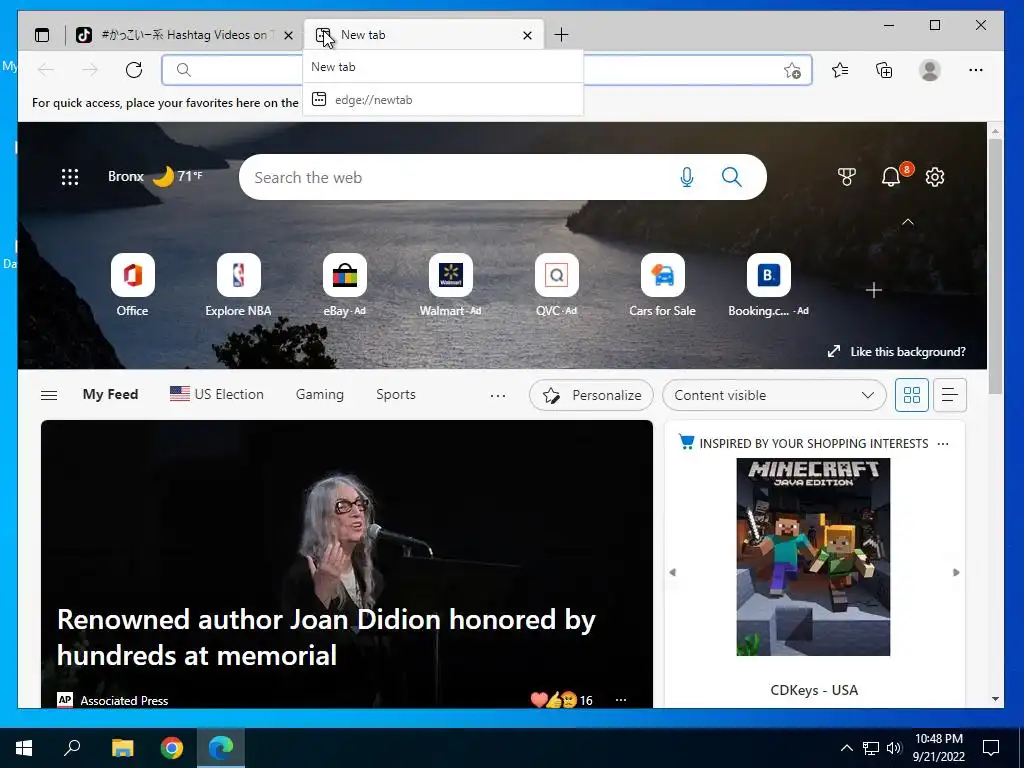Start voice search with the microphone icon

(x=686, y=177)
